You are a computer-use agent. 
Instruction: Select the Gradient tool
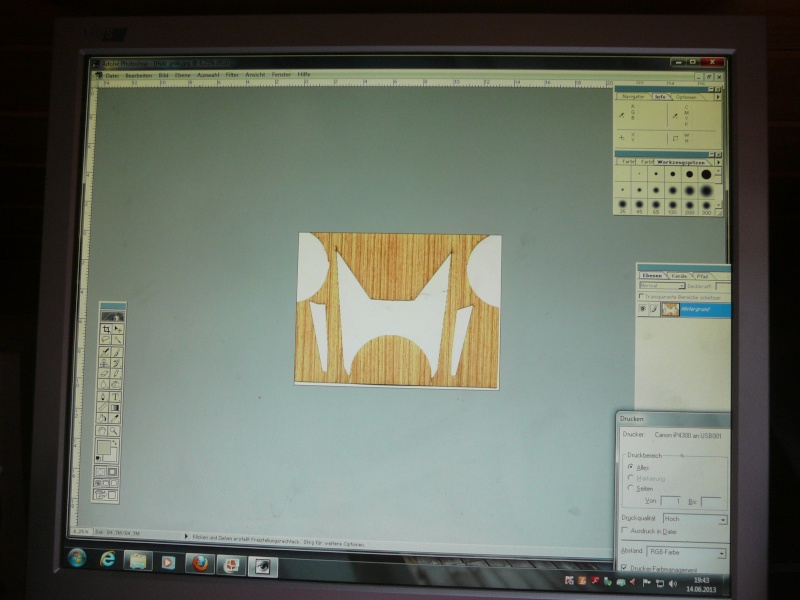click(115, 407)
